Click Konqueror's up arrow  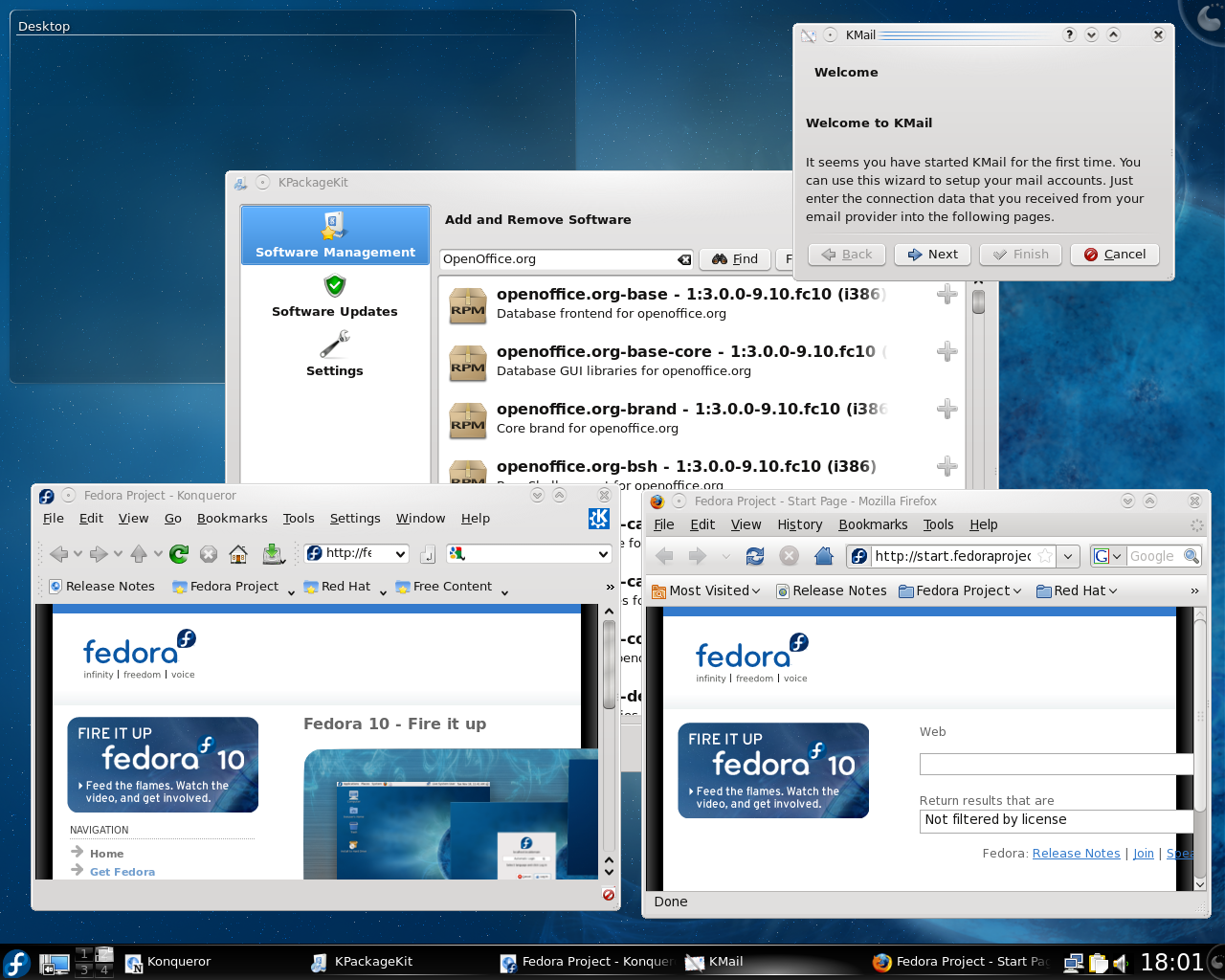tap(139, 553)
